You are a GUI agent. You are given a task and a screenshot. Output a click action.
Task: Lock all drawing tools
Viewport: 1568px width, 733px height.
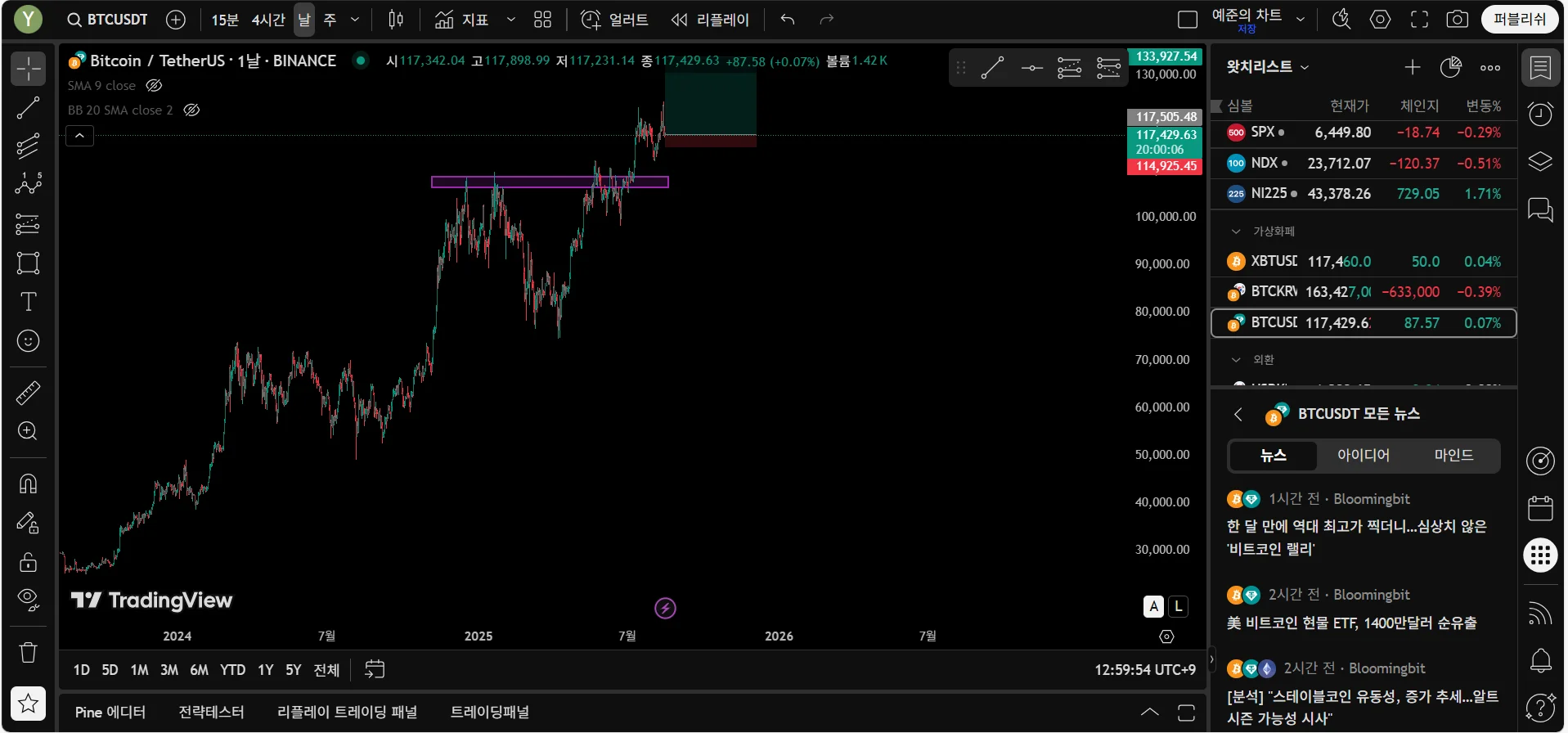pyautogui.click(x=29, y=562)
